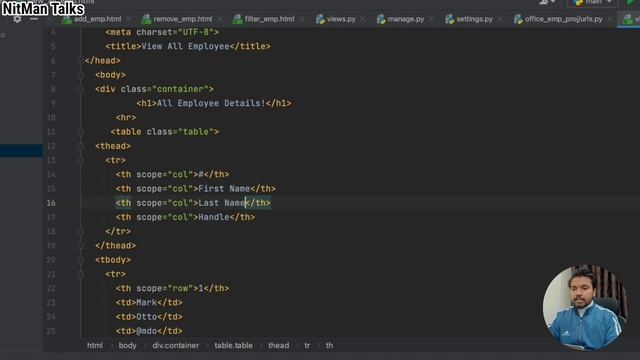The width and height of the screenshot is (640, 360).
Task: Click the manage.py Python file icon
Action: coord(381,19)
